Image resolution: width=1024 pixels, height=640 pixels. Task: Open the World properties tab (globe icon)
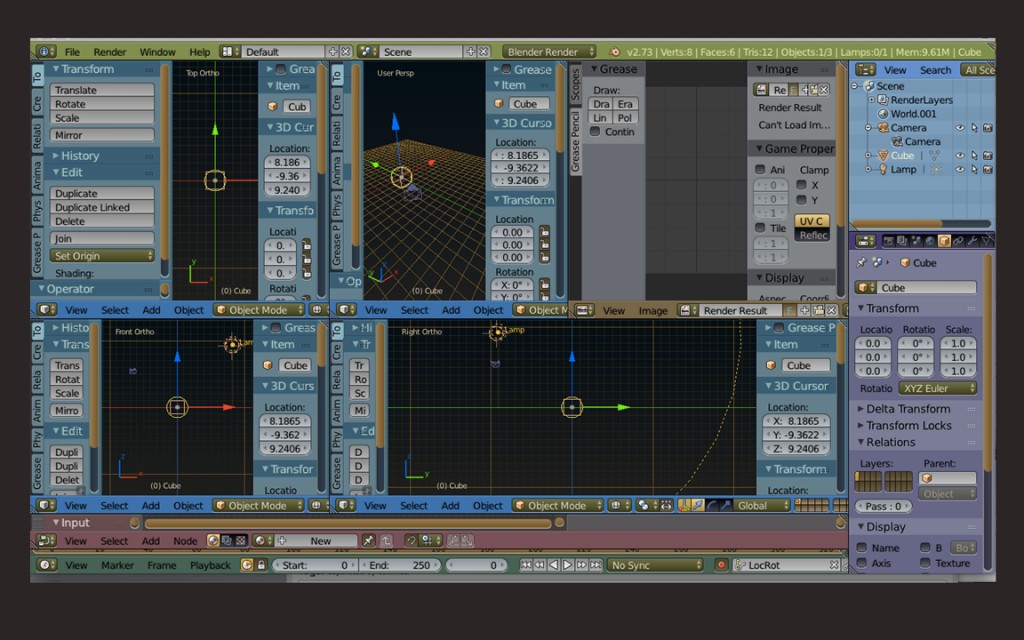pos(930,240)
